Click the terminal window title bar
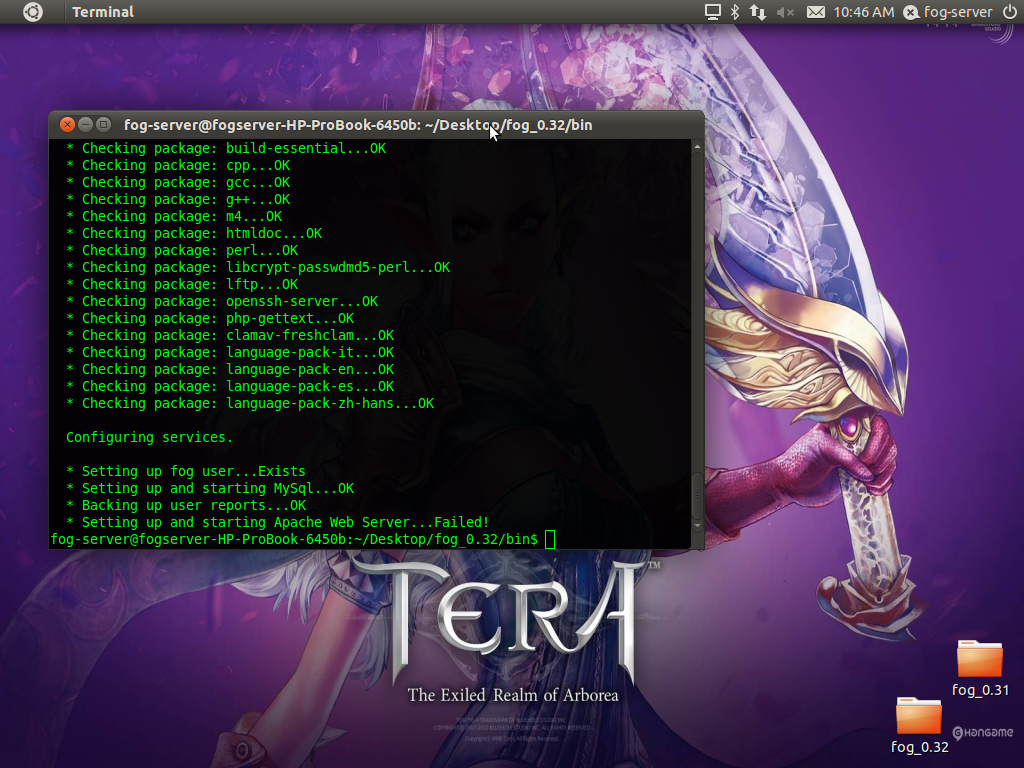 tap(376, 125)
